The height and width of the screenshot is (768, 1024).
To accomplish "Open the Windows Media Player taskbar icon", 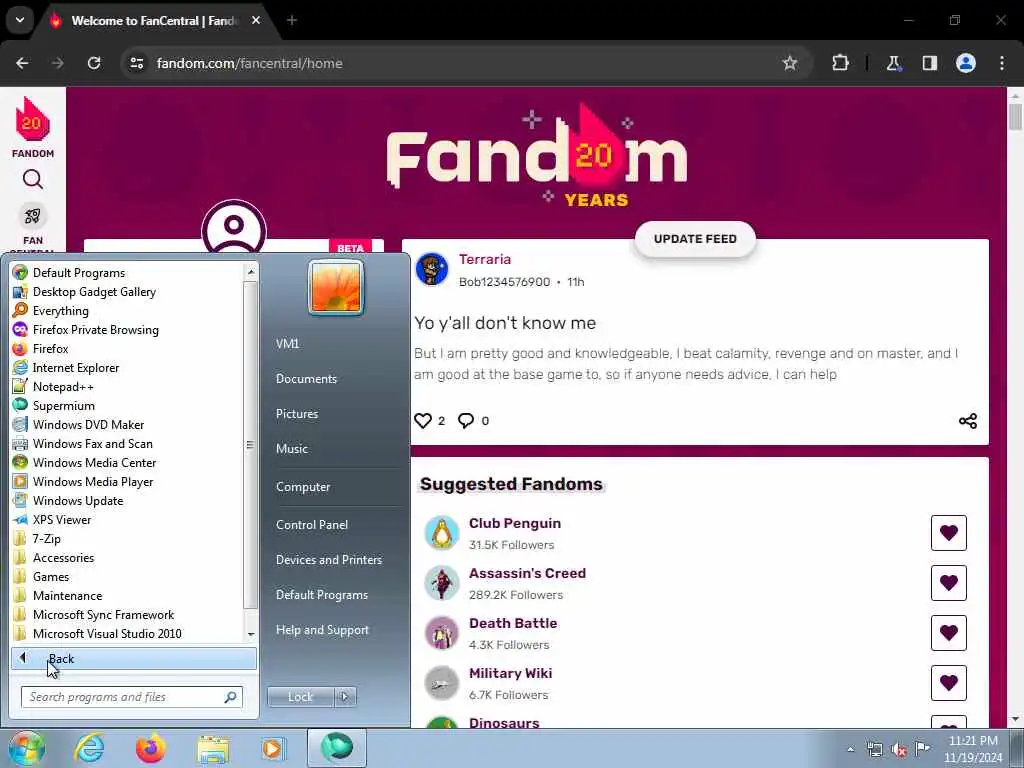I will 273,748.
